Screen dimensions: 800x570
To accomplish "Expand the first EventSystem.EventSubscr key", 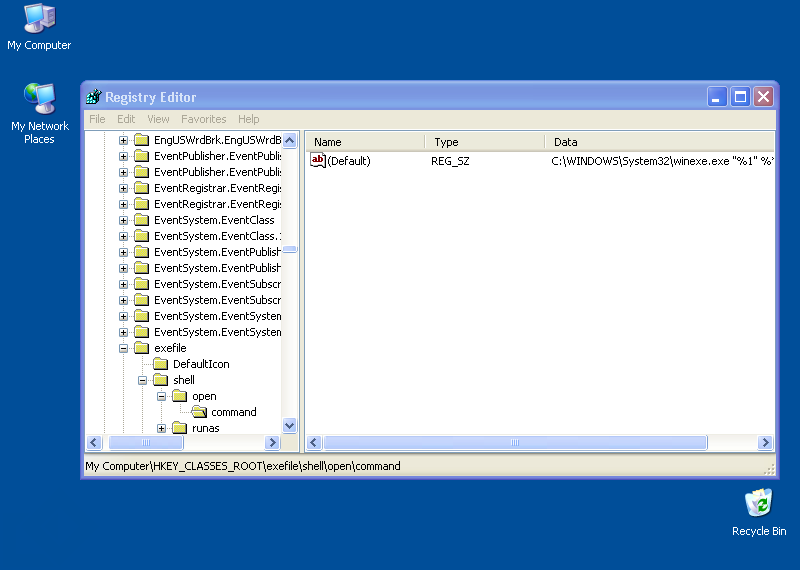I will (123, 284).
